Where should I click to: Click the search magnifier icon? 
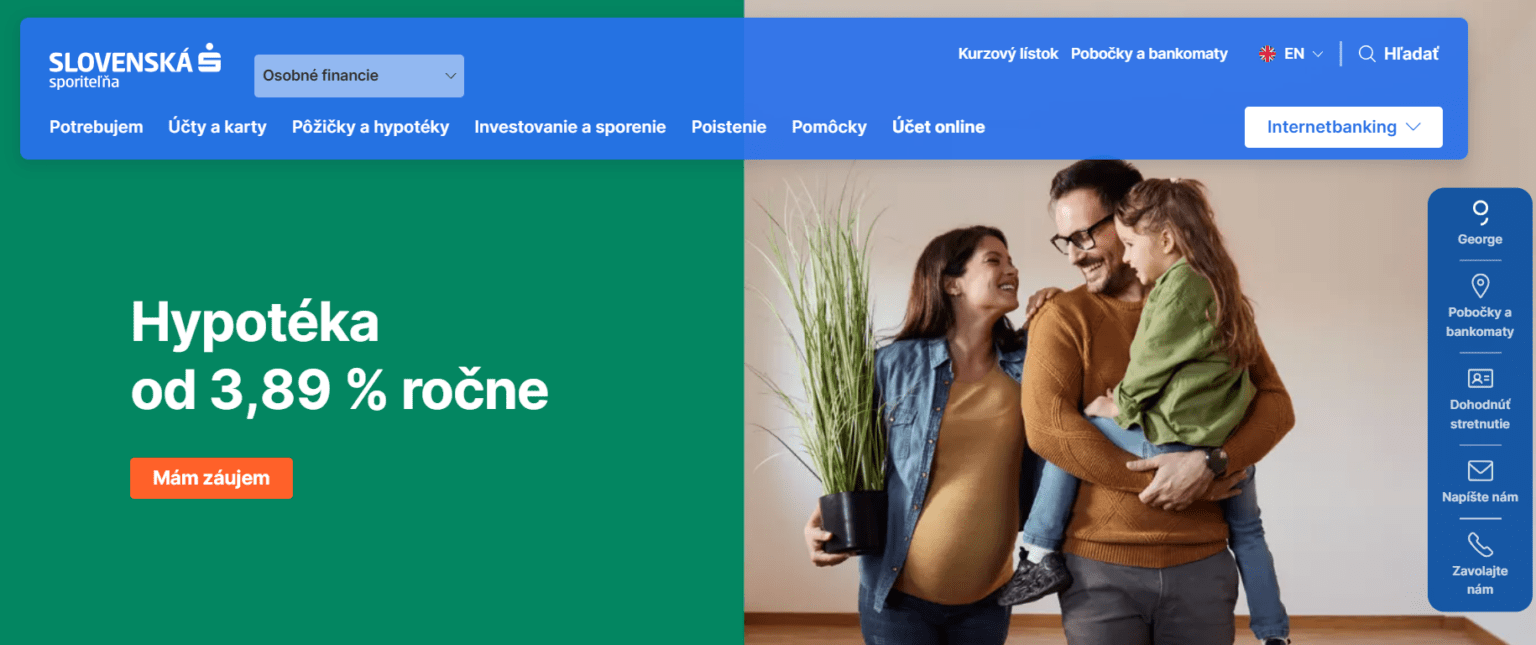[x=1366, y=54]
